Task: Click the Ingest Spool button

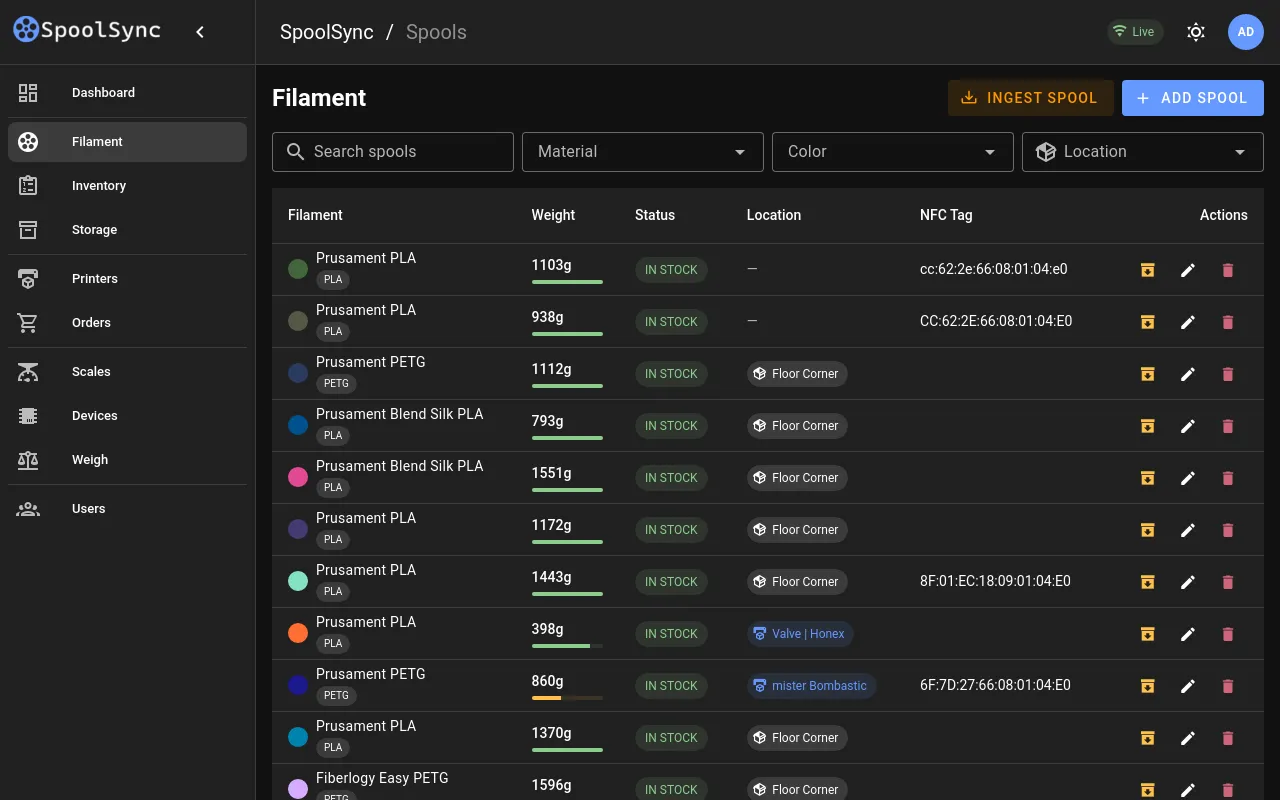Action: [x=1030, y=98]
